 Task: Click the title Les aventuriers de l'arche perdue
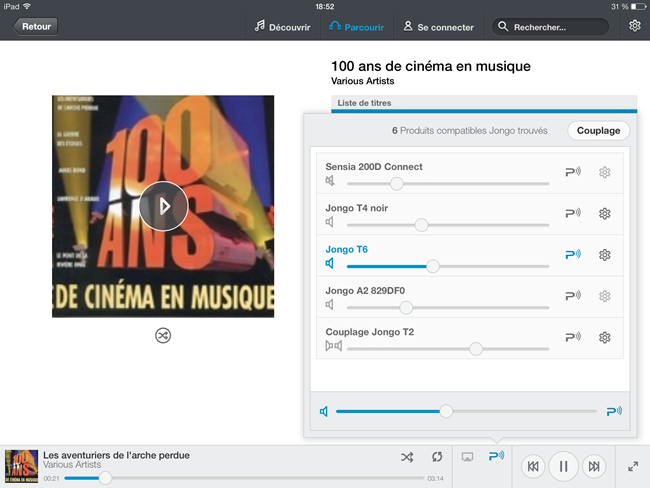pos(116,455)
